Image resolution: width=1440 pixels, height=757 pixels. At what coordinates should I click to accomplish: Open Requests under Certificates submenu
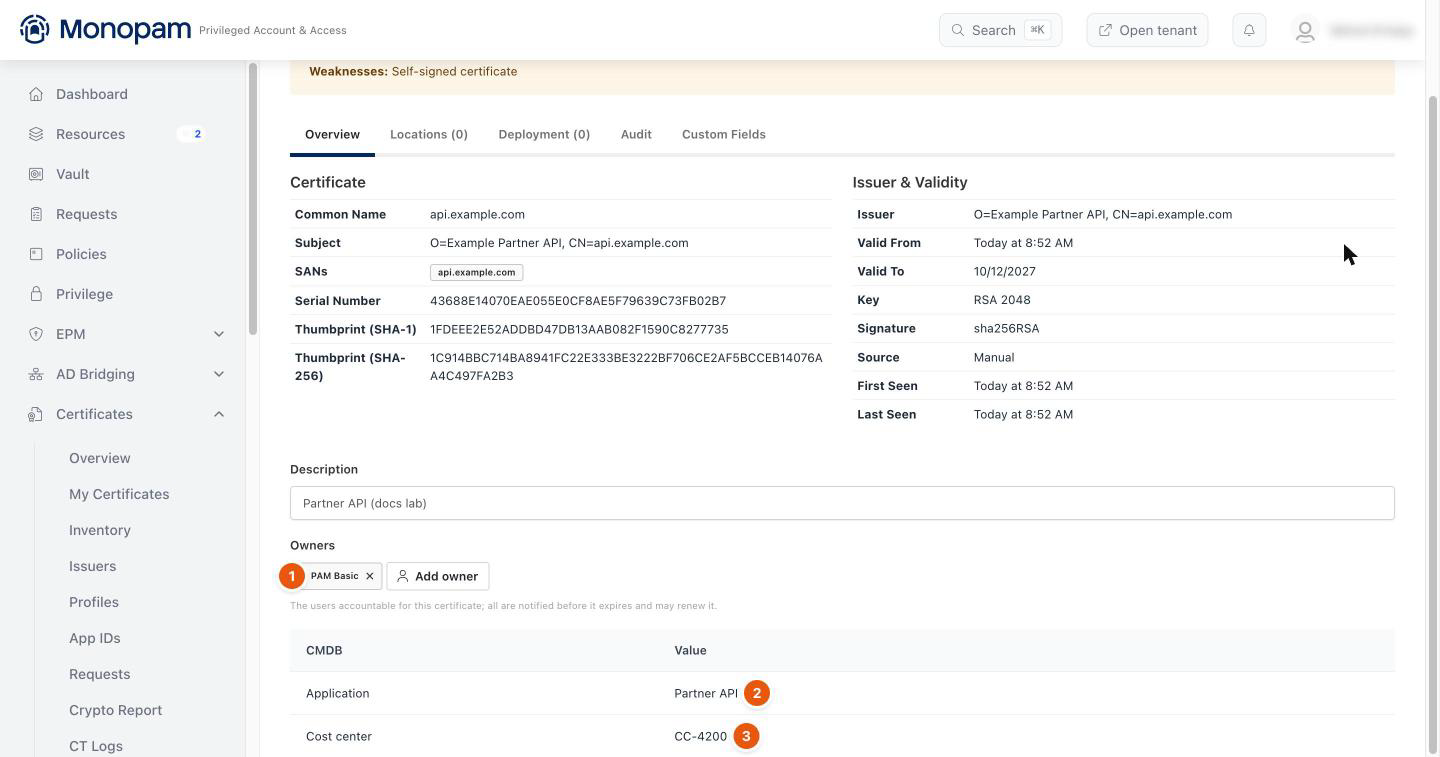click(100, 674)
